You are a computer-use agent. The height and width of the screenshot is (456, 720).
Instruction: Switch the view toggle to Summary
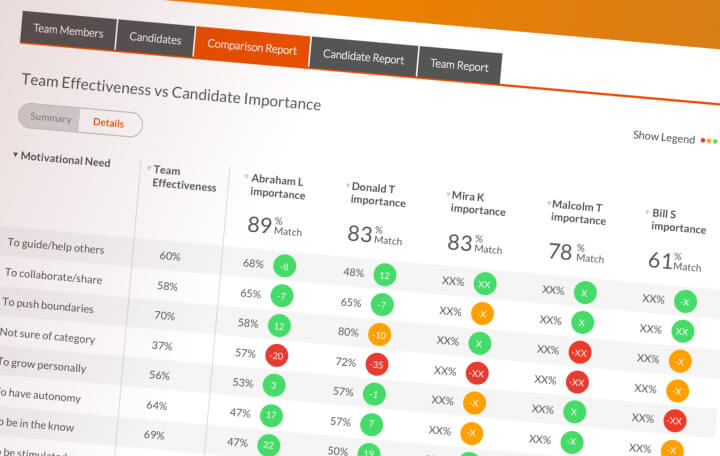[51, 118]
